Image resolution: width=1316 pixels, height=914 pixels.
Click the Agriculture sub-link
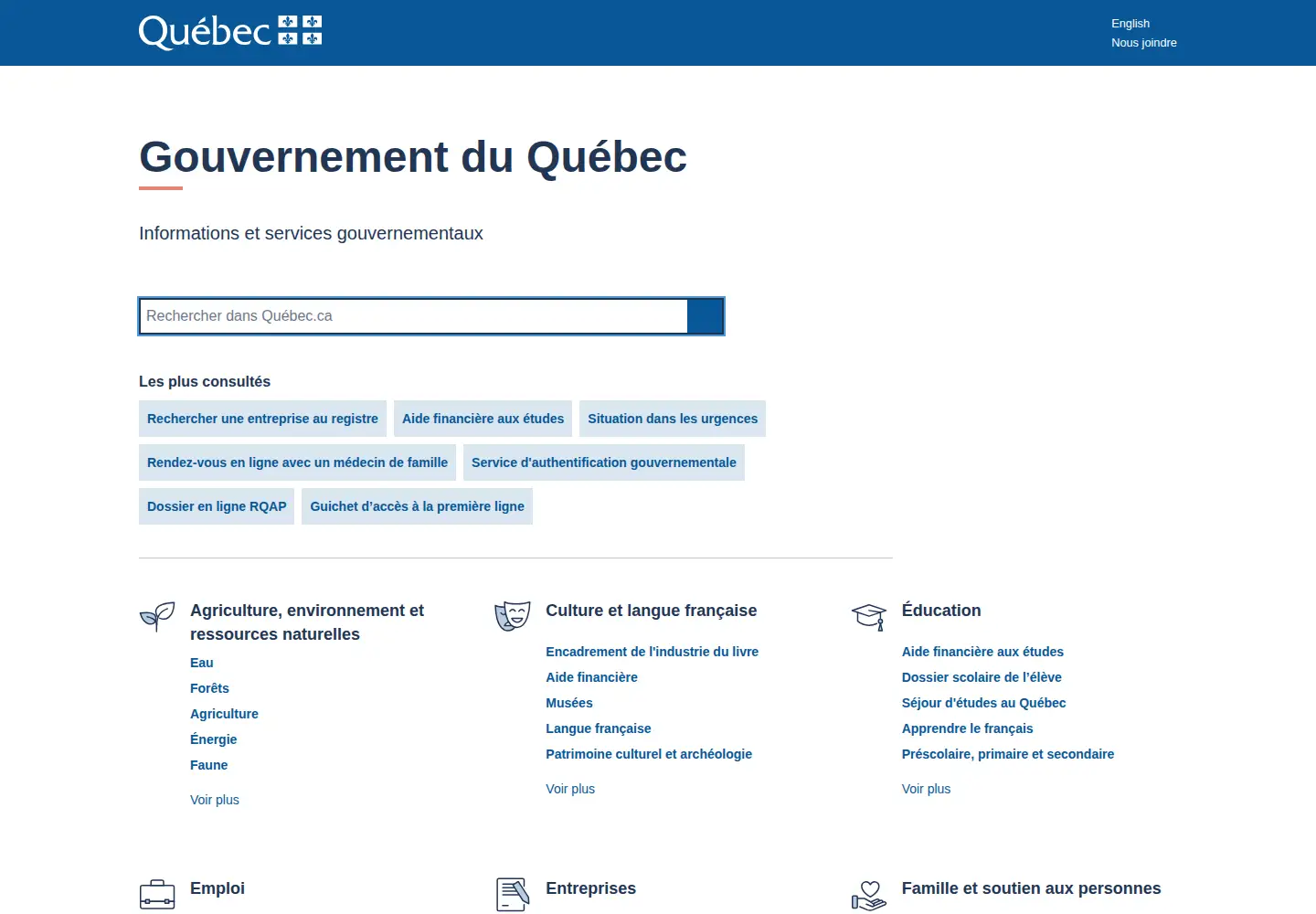224,714
